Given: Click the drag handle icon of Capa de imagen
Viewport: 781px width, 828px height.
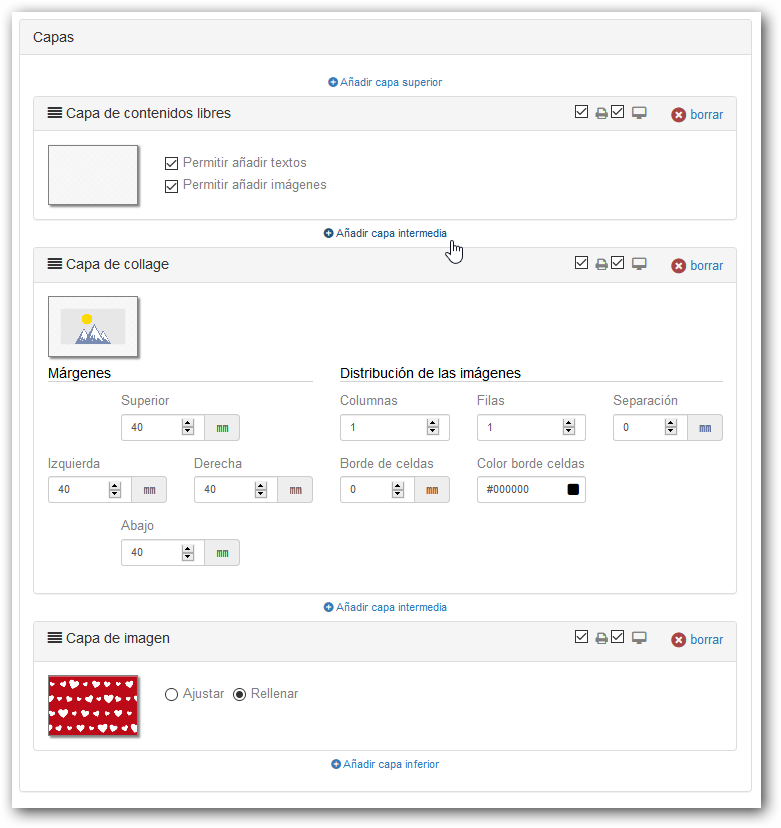Looking at the screenshot, I should point(55,637).
